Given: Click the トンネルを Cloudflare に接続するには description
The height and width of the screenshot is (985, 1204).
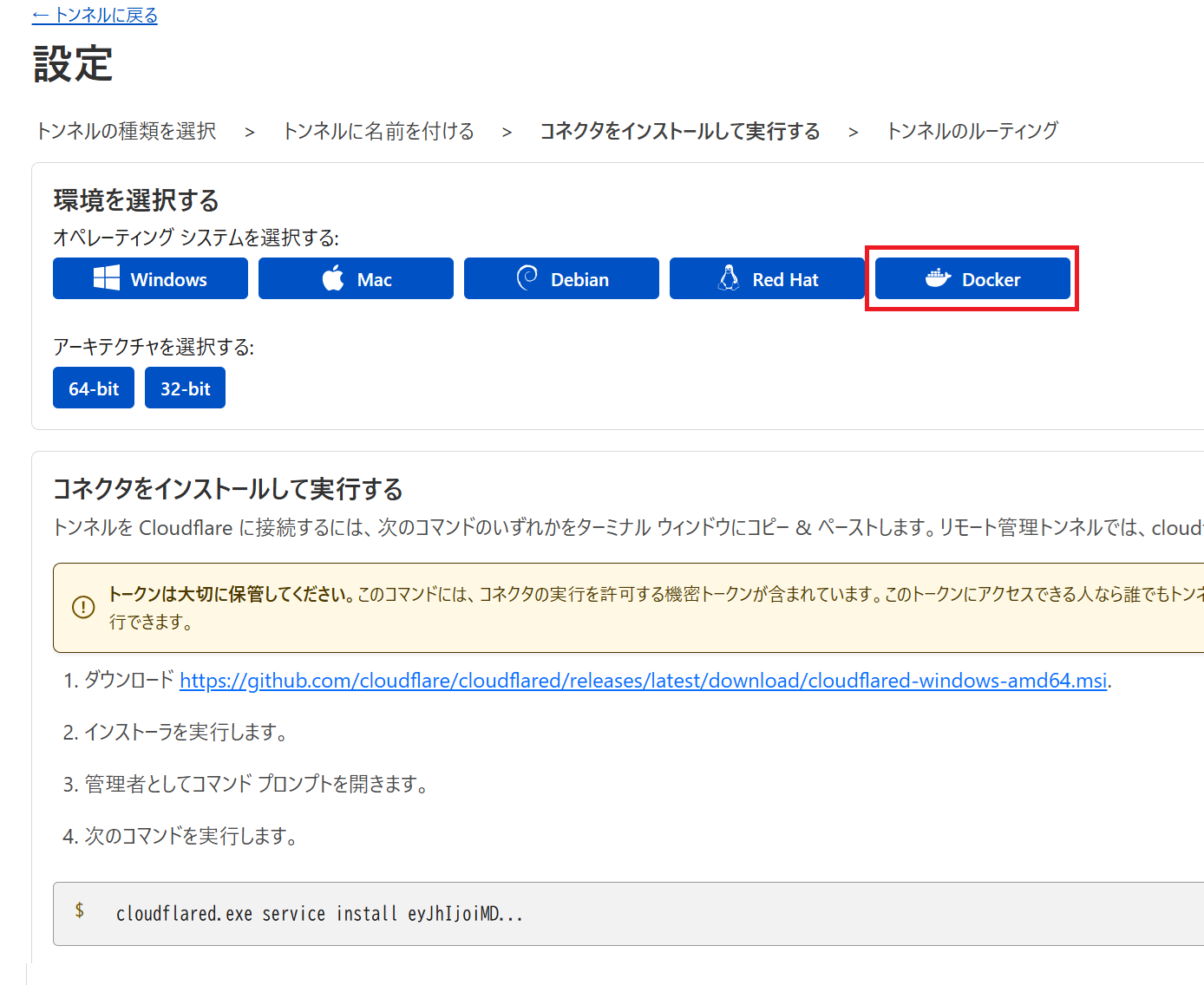Looking at the screenshot, I should tap(628, 528).
